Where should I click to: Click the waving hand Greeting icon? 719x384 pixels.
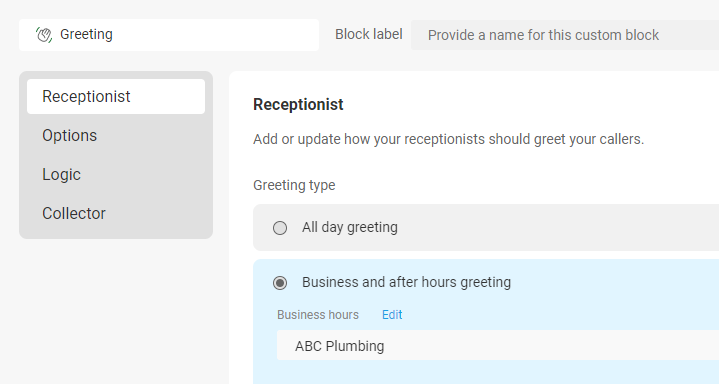point(44,34)
